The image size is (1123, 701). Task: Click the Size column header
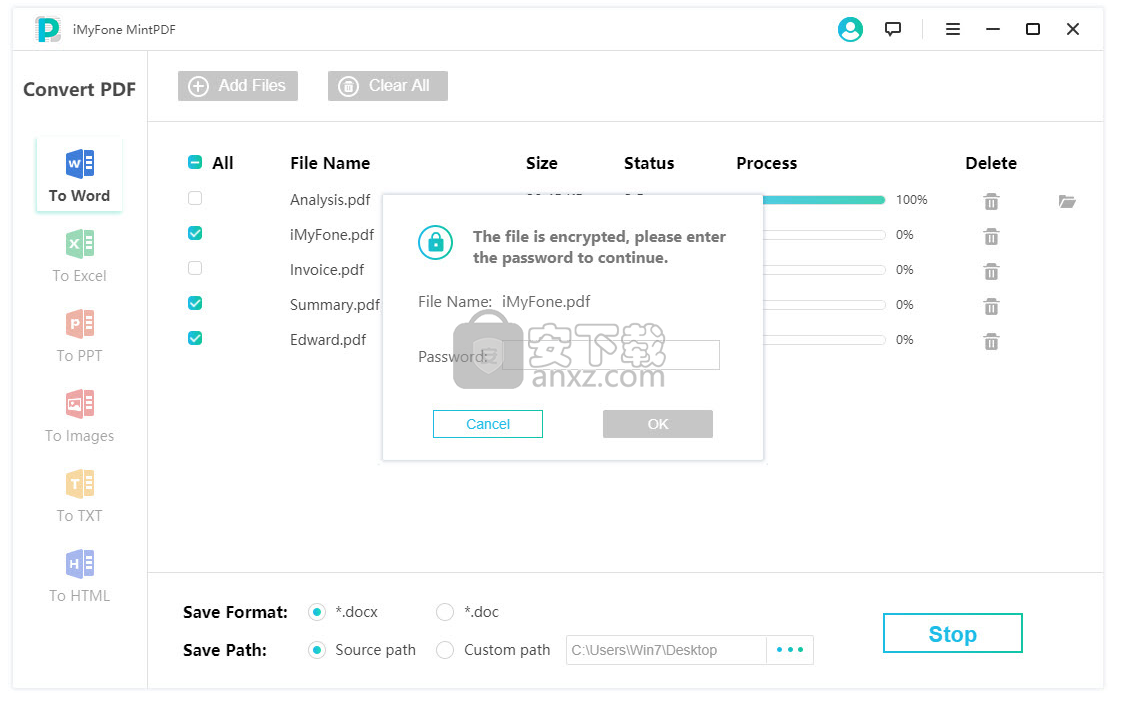(x=541, y=163)
